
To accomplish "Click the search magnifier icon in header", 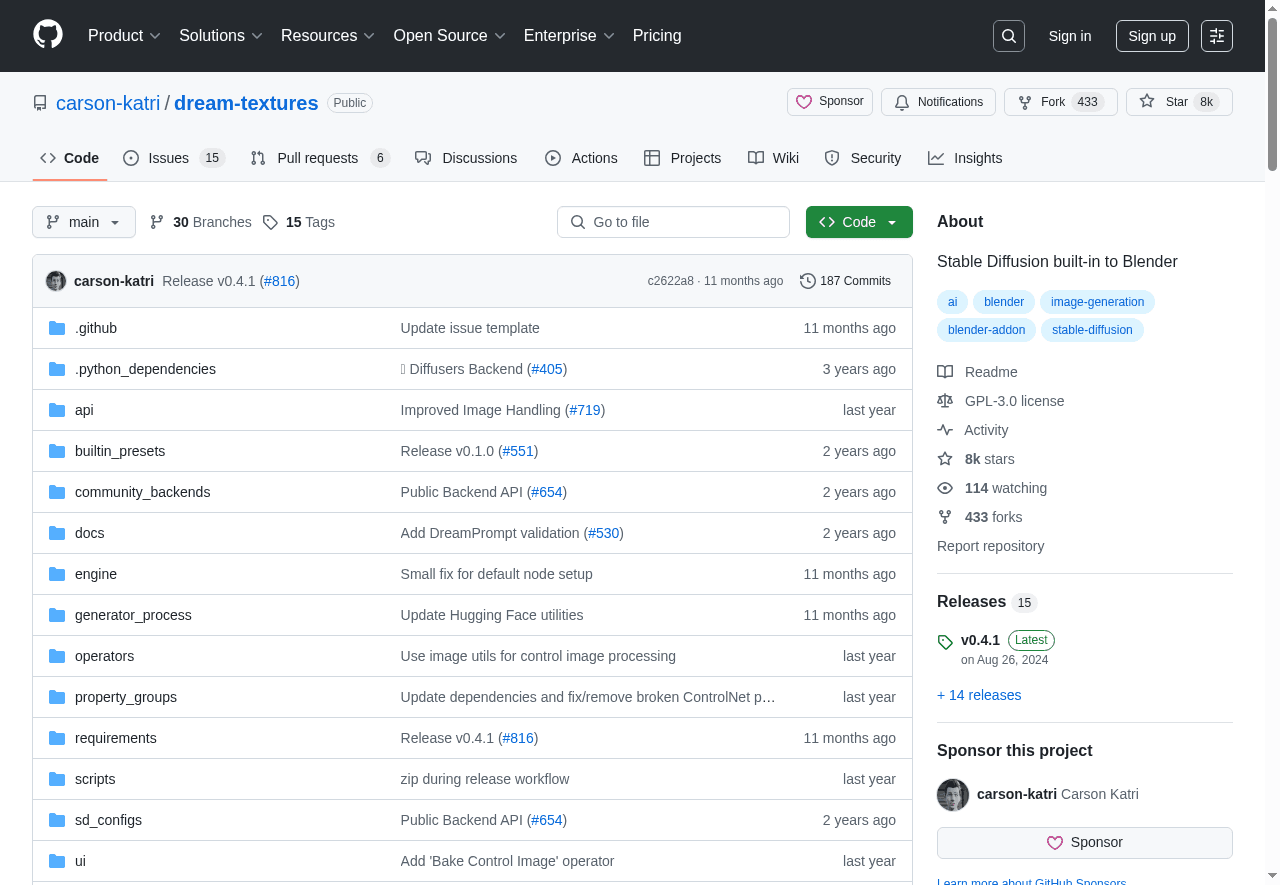I will [1009, 36].
